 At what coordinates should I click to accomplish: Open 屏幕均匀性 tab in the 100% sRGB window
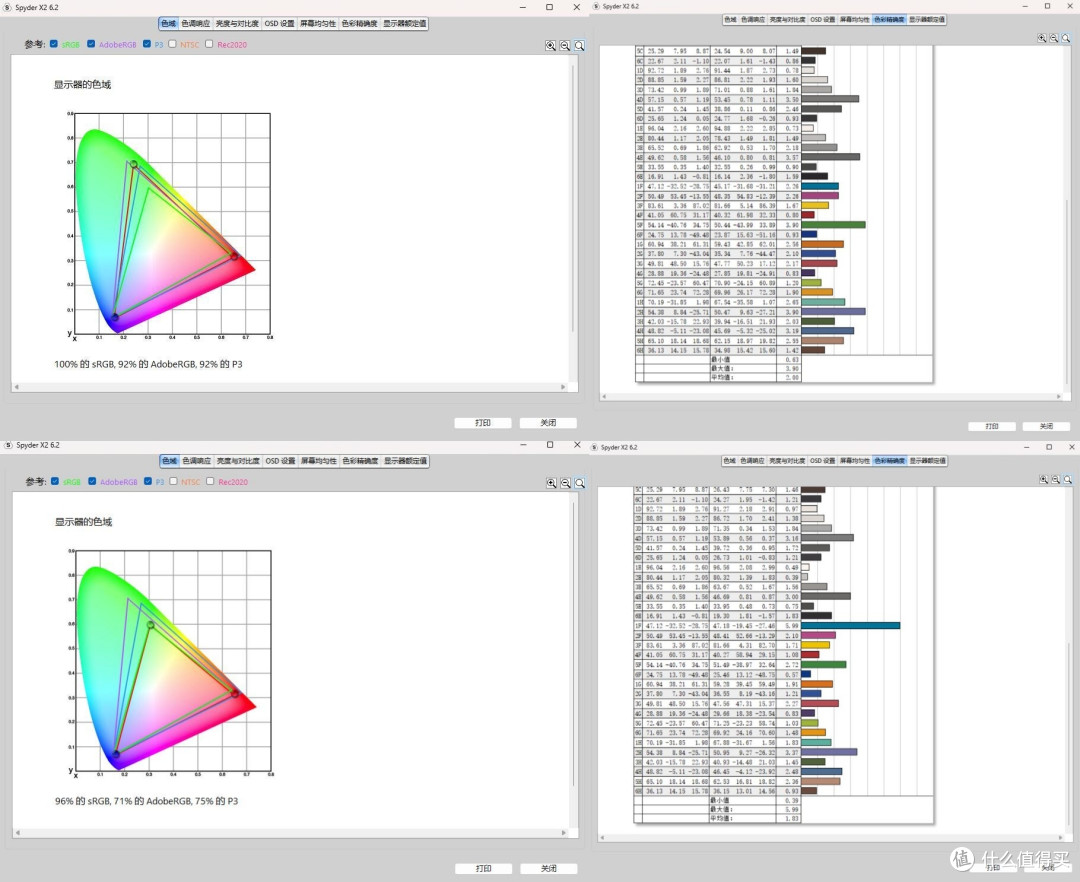318,23
